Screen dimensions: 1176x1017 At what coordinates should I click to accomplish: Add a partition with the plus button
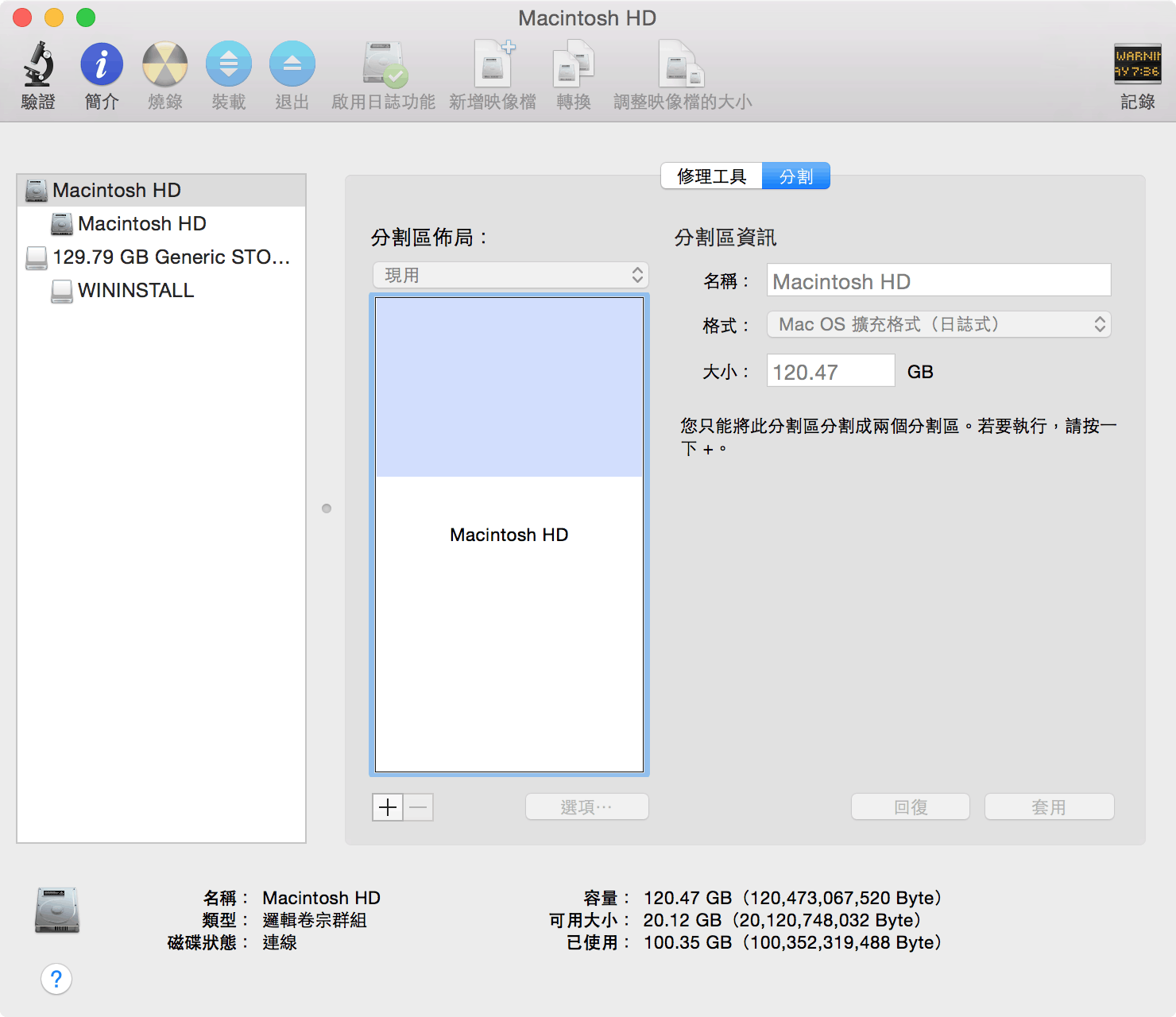pos(388,807)
